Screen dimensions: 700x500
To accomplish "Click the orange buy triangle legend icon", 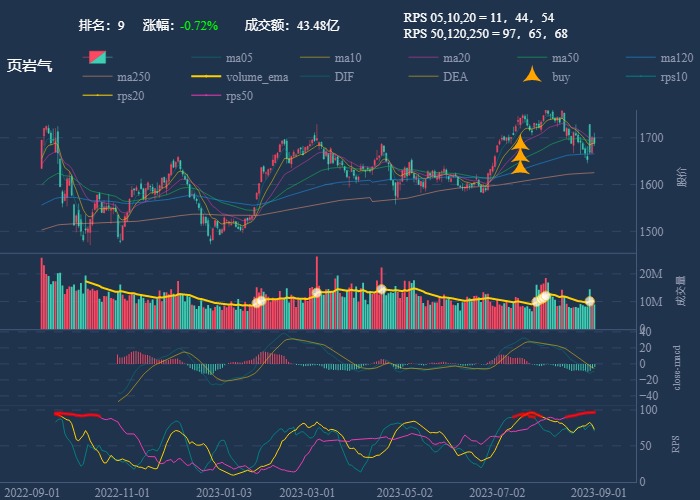I will coord(534,76).
